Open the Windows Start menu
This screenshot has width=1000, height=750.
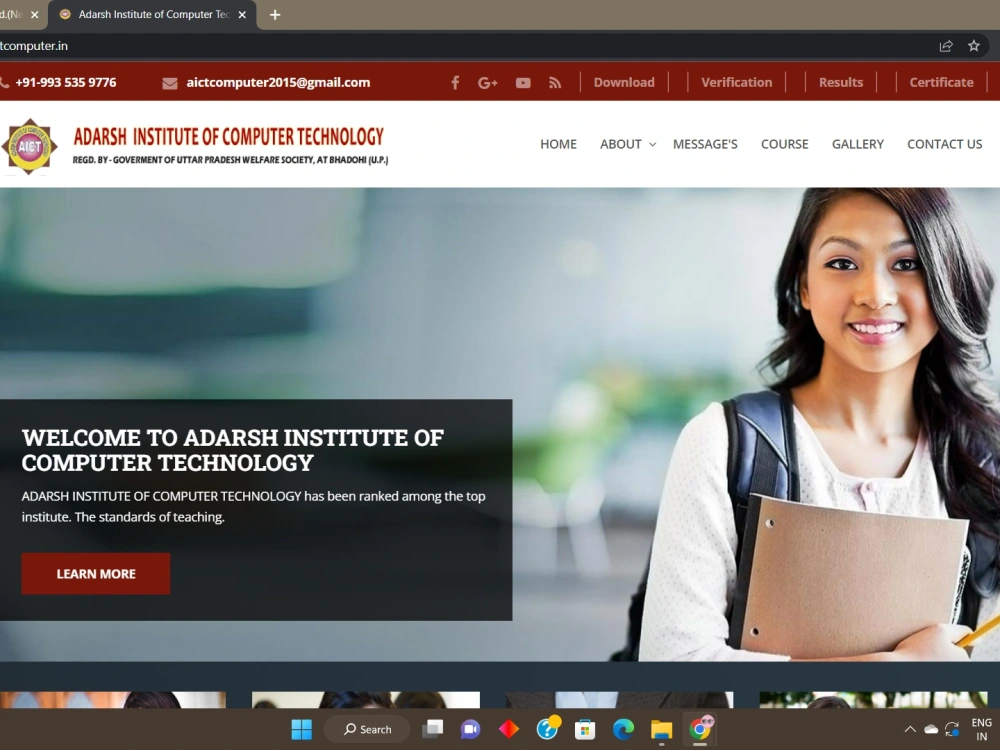pyautogui.click(x=302, y=729)
